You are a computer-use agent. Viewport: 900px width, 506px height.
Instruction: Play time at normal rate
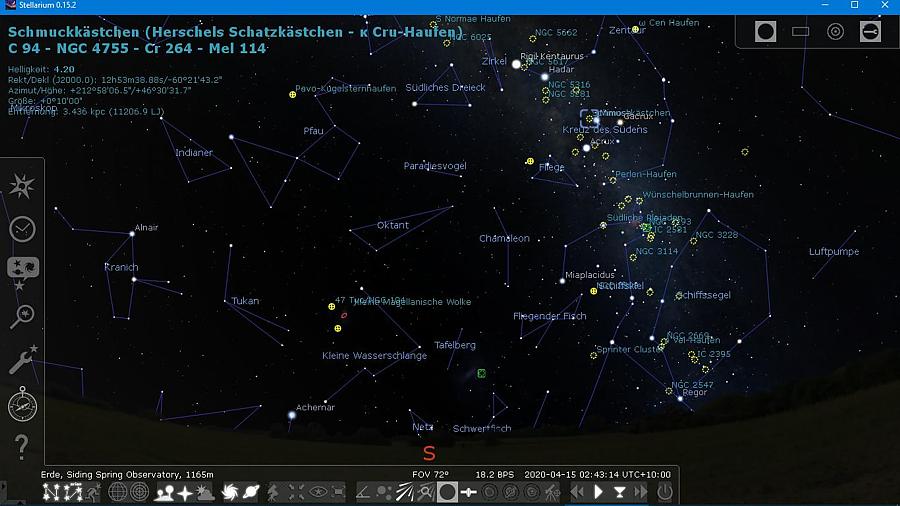pyautogui.click(x=599, y=492)
